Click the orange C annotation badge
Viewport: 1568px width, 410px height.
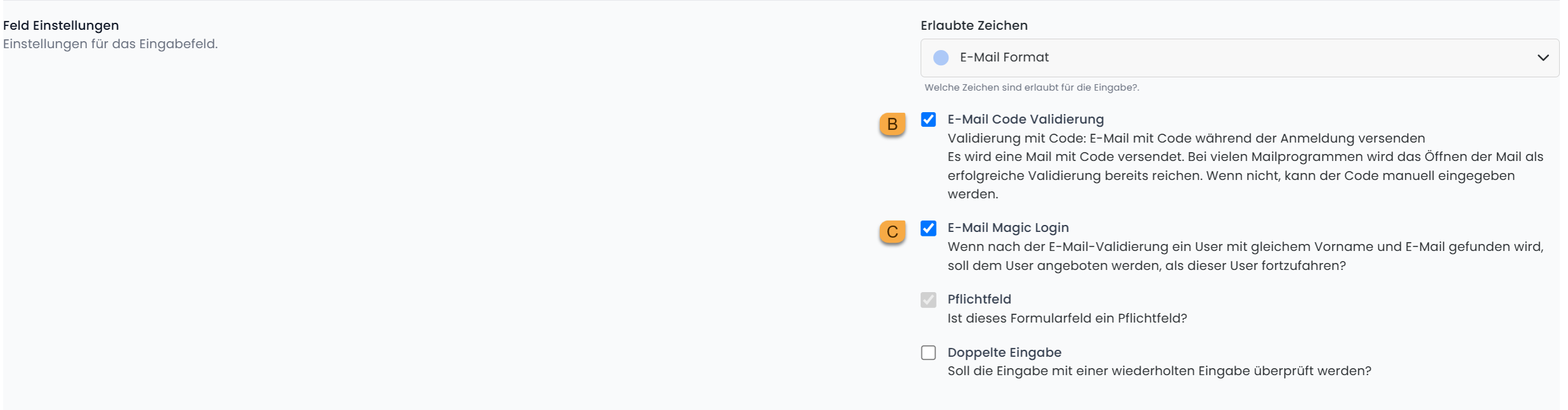(x=892, y=232)
